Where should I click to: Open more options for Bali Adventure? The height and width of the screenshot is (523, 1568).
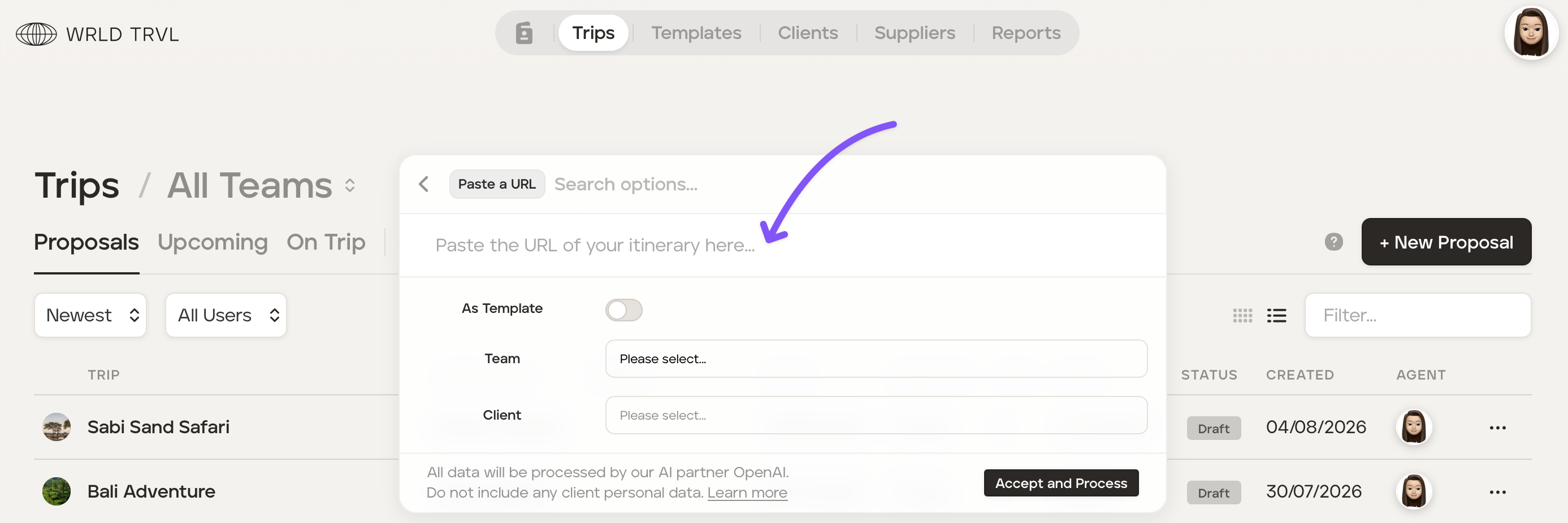click(1497, 492)
